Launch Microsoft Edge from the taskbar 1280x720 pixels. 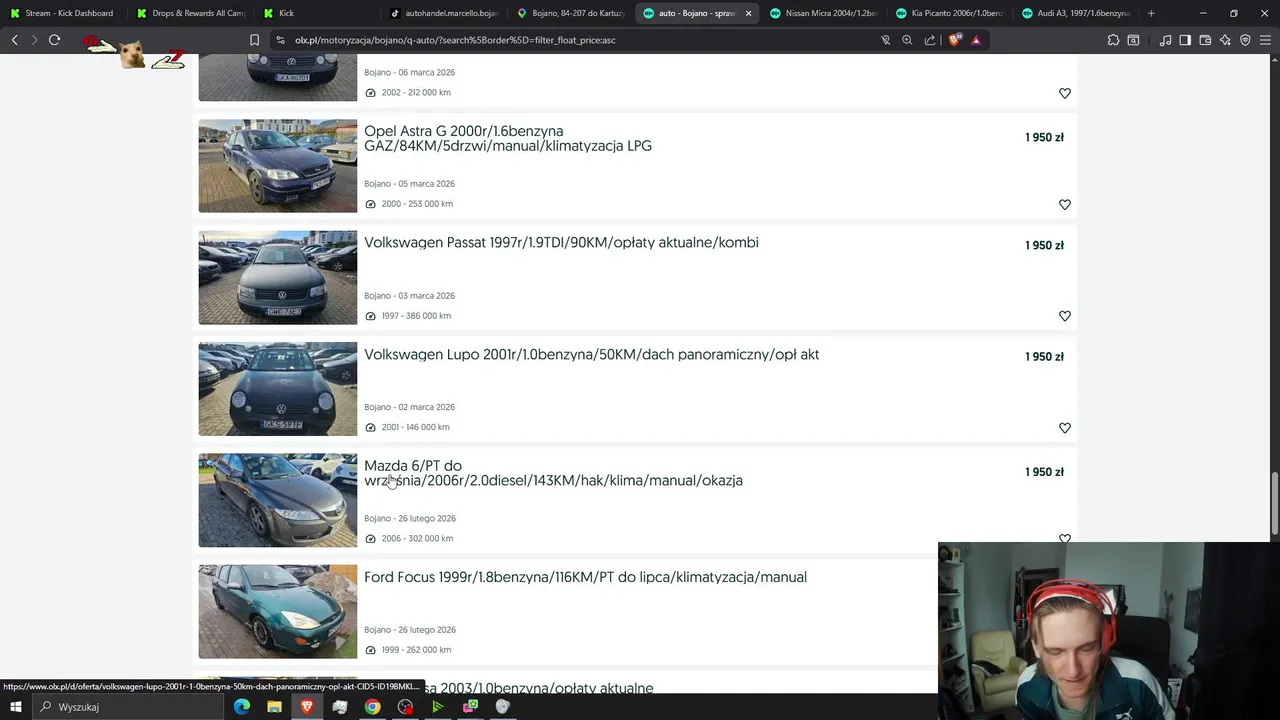[x=242, y=707]
